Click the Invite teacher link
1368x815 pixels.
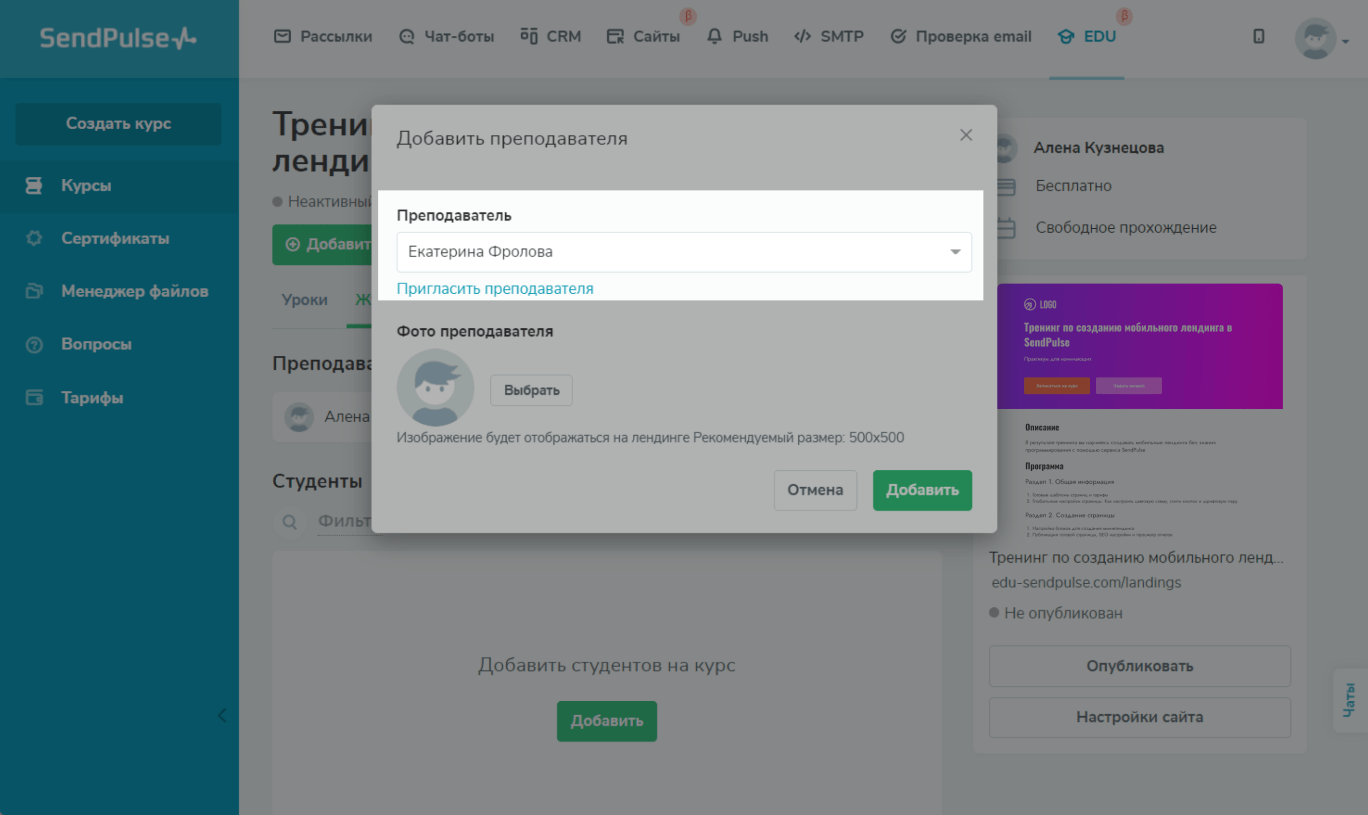coord(495,289)
